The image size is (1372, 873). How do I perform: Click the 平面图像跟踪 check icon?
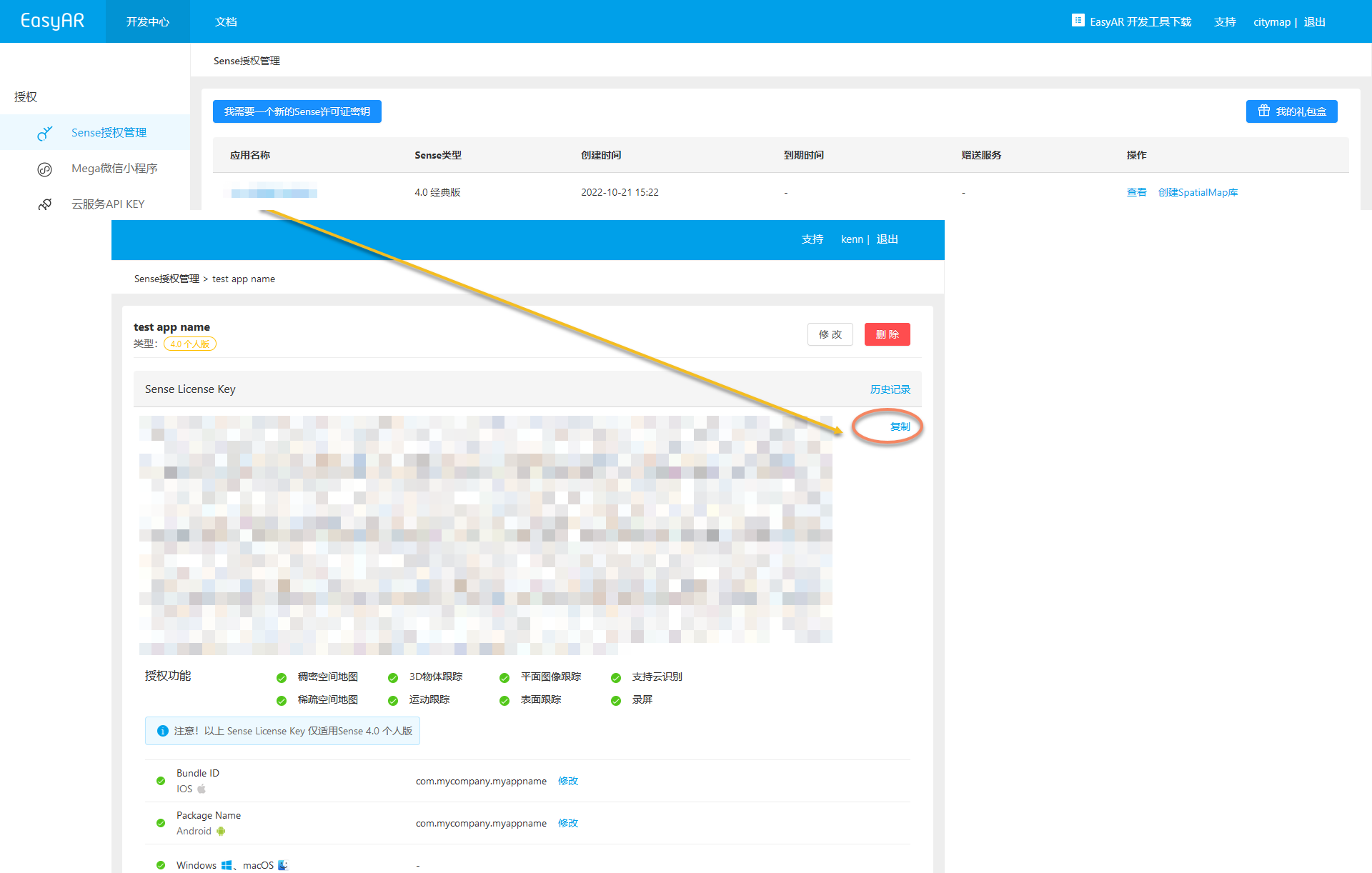click(504, 677)
